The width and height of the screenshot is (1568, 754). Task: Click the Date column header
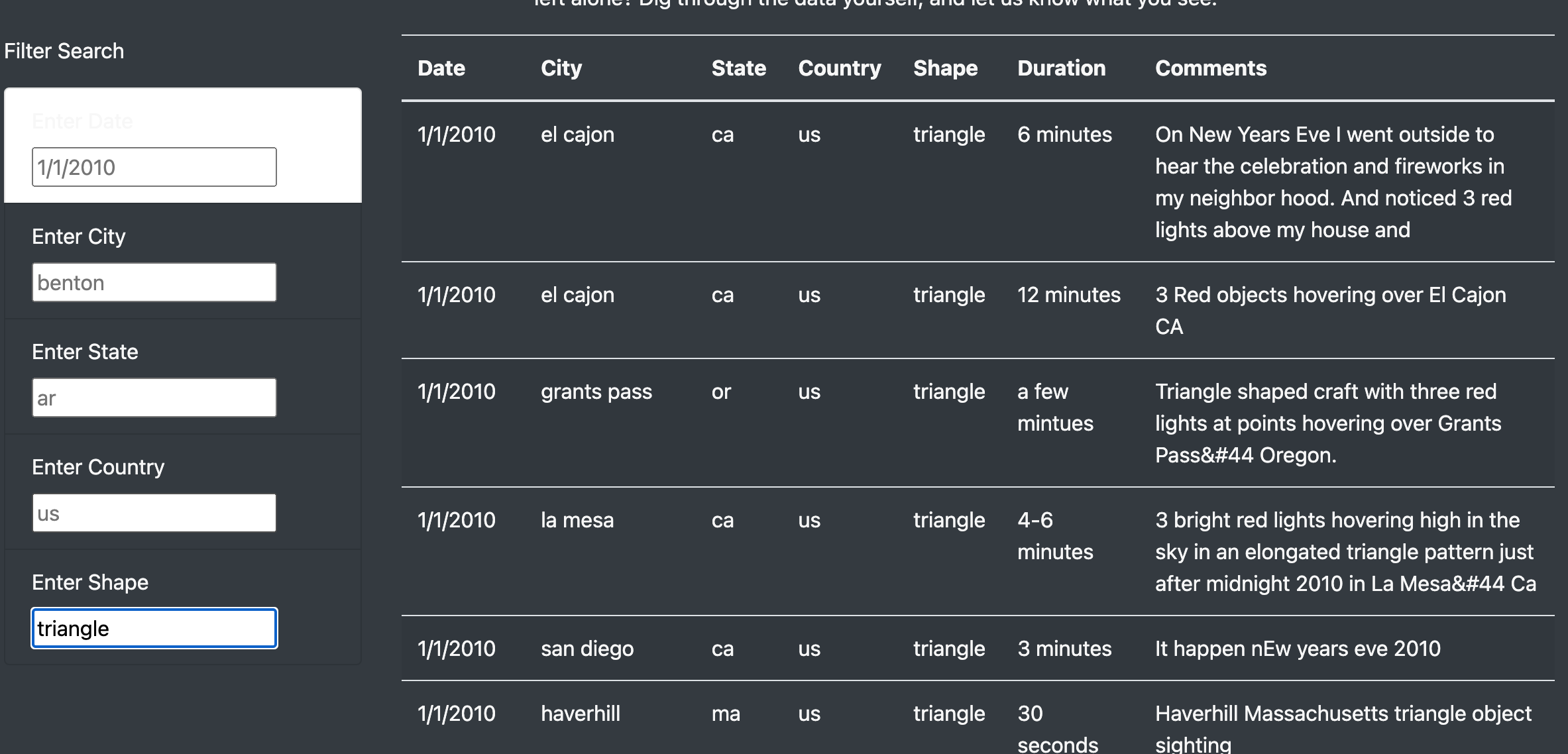[x=441, y=68]
